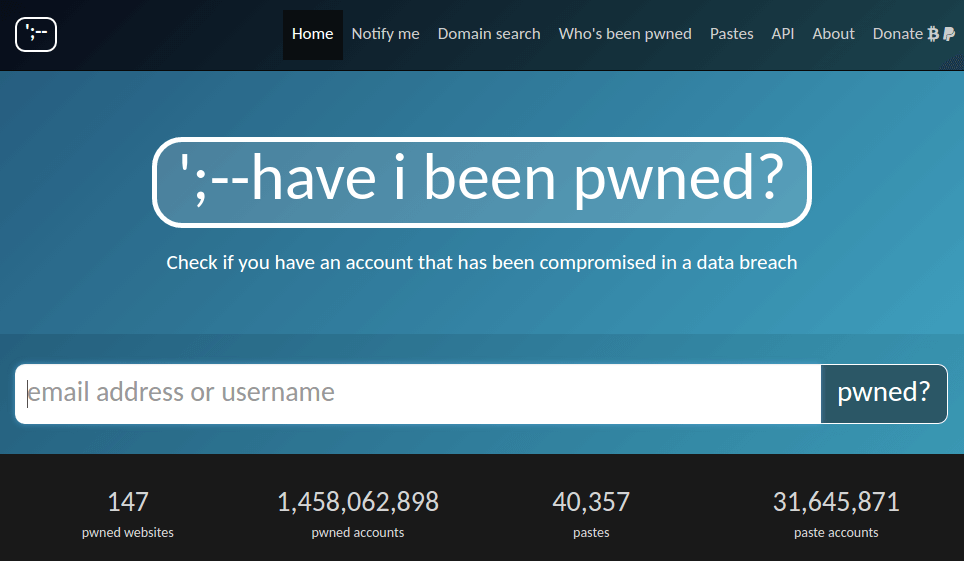964x561 pixels.
Task: Open the API menu item
Action: tap(783, 34)
